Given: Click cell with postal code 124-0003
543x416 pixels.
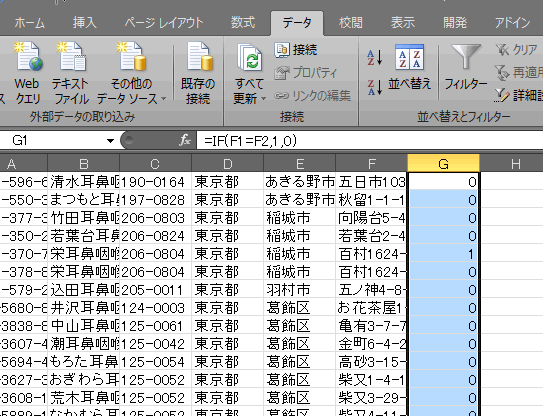Looking at the screenshot, I should click(155, 308).
